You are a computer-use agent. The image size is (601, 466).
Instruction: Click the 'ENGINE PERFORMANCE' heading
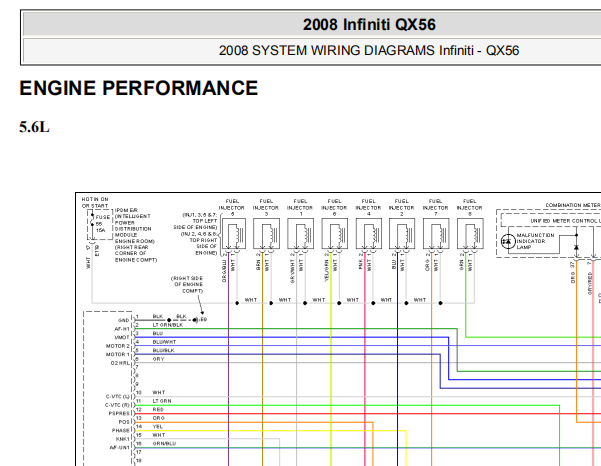coord(139,88)
